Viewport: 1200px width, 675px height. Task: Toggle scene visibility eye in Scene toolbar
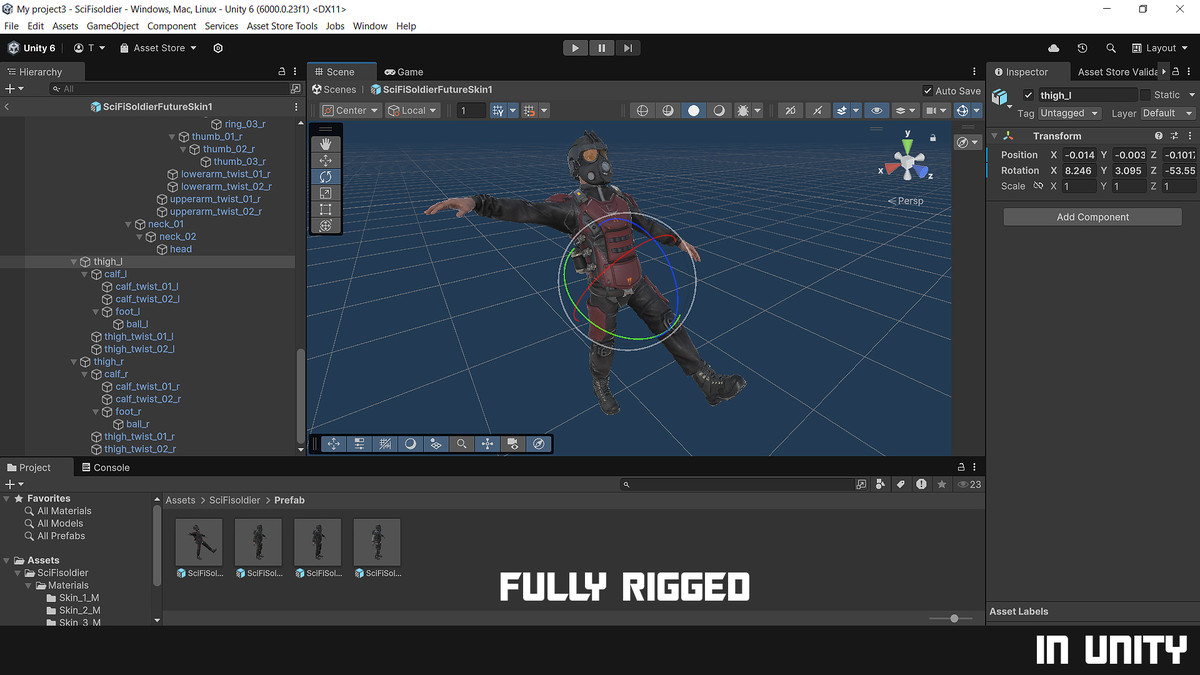(876, 111)
